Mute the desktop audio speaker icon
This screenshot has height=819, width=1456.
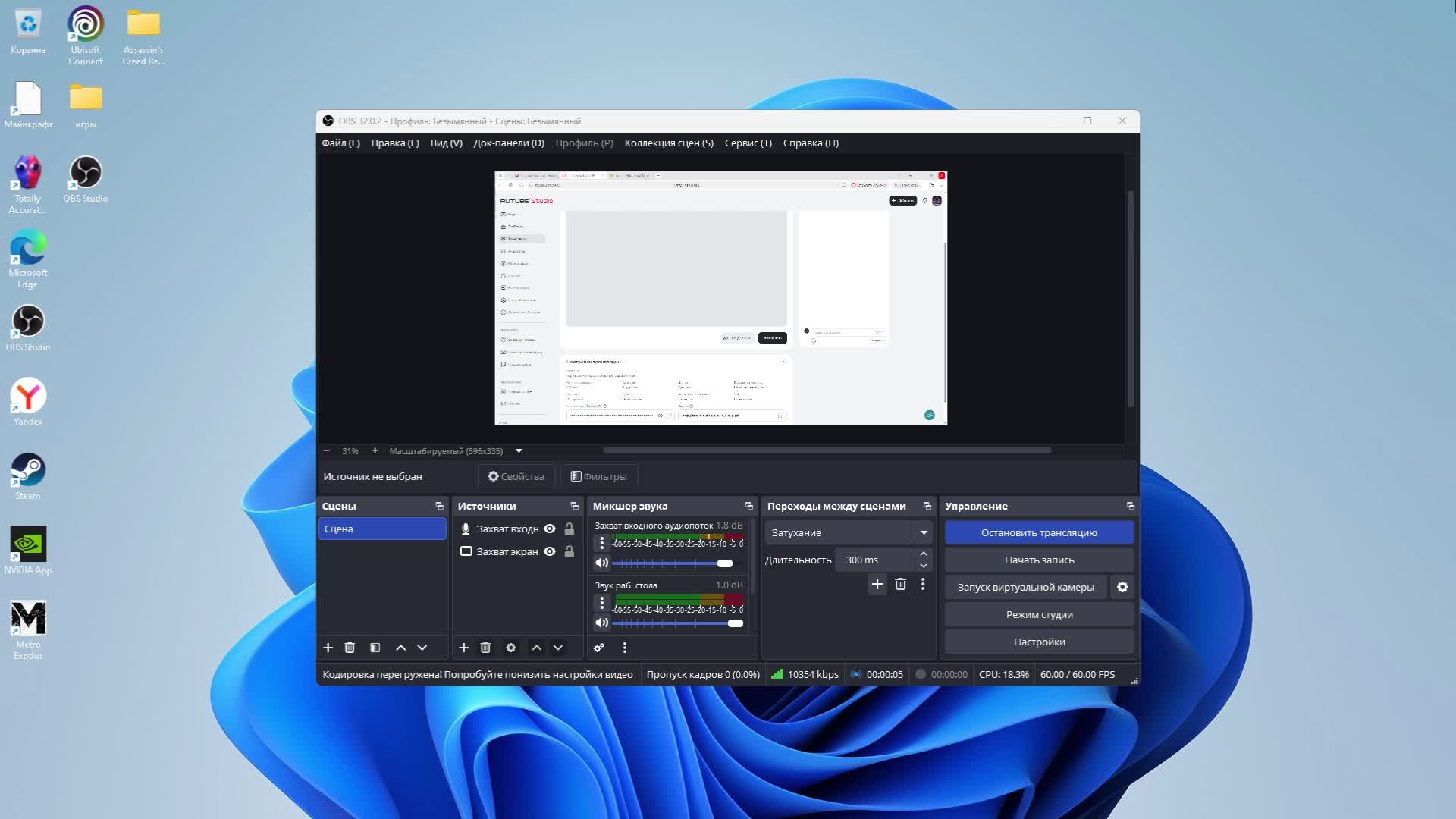click(601, 623)
